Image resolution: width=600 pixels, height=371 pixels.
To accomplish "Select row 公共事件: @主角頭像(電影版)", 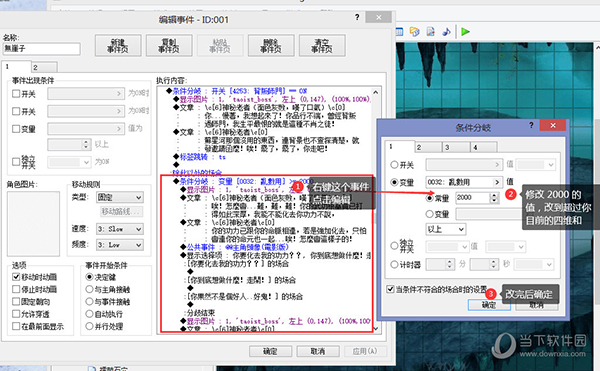I will [234, 247].
